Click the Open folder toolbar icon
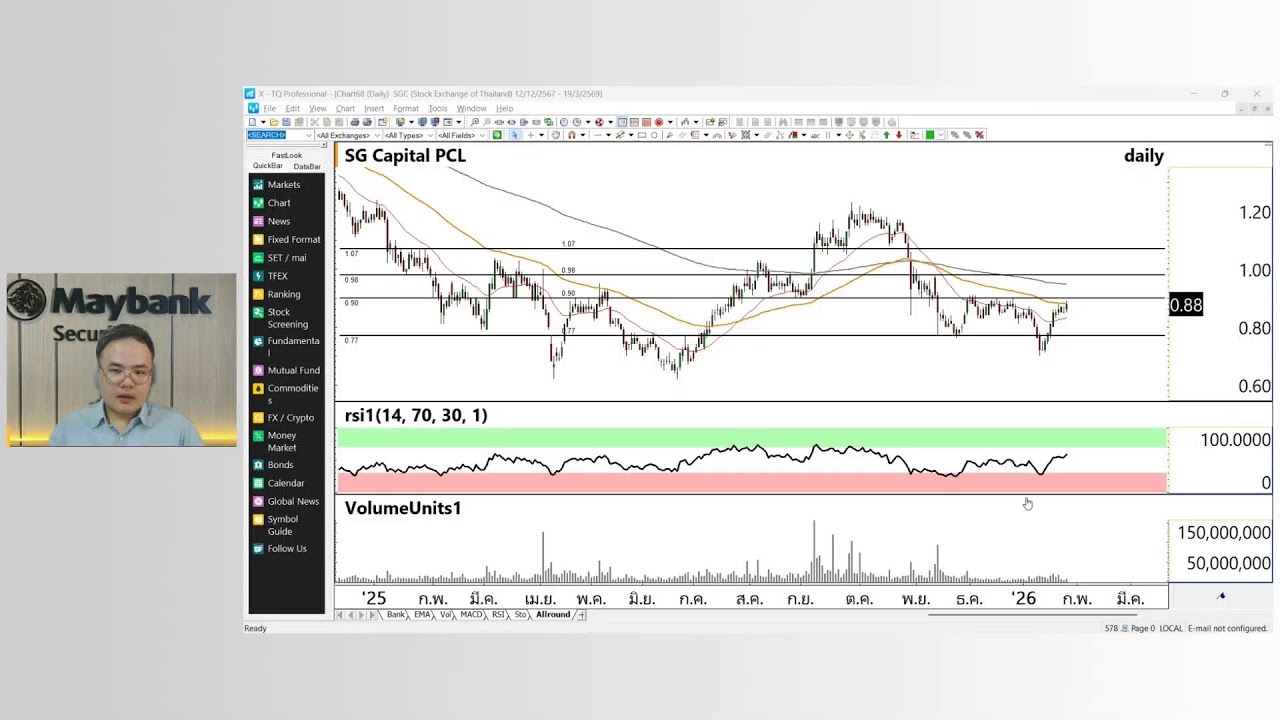The width and height of the screenshot is (1280, 720). point(274,122)
